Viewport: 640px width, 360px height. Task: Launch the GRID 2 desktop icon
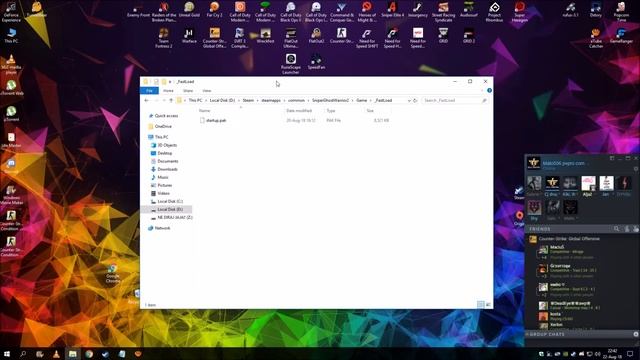tap(469, 36)
